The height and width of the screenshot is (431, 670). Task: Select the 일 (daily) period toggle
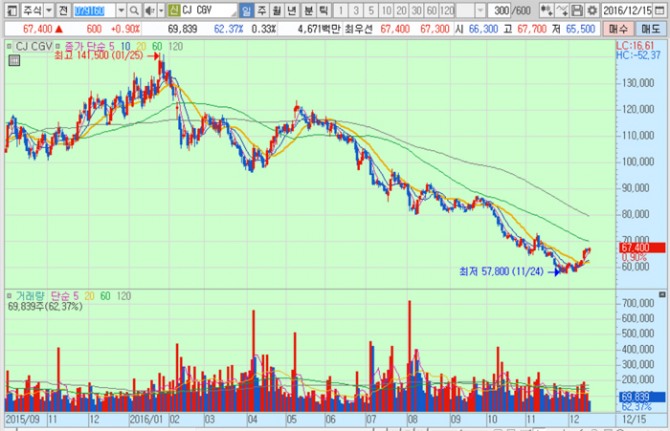(247, 11)
